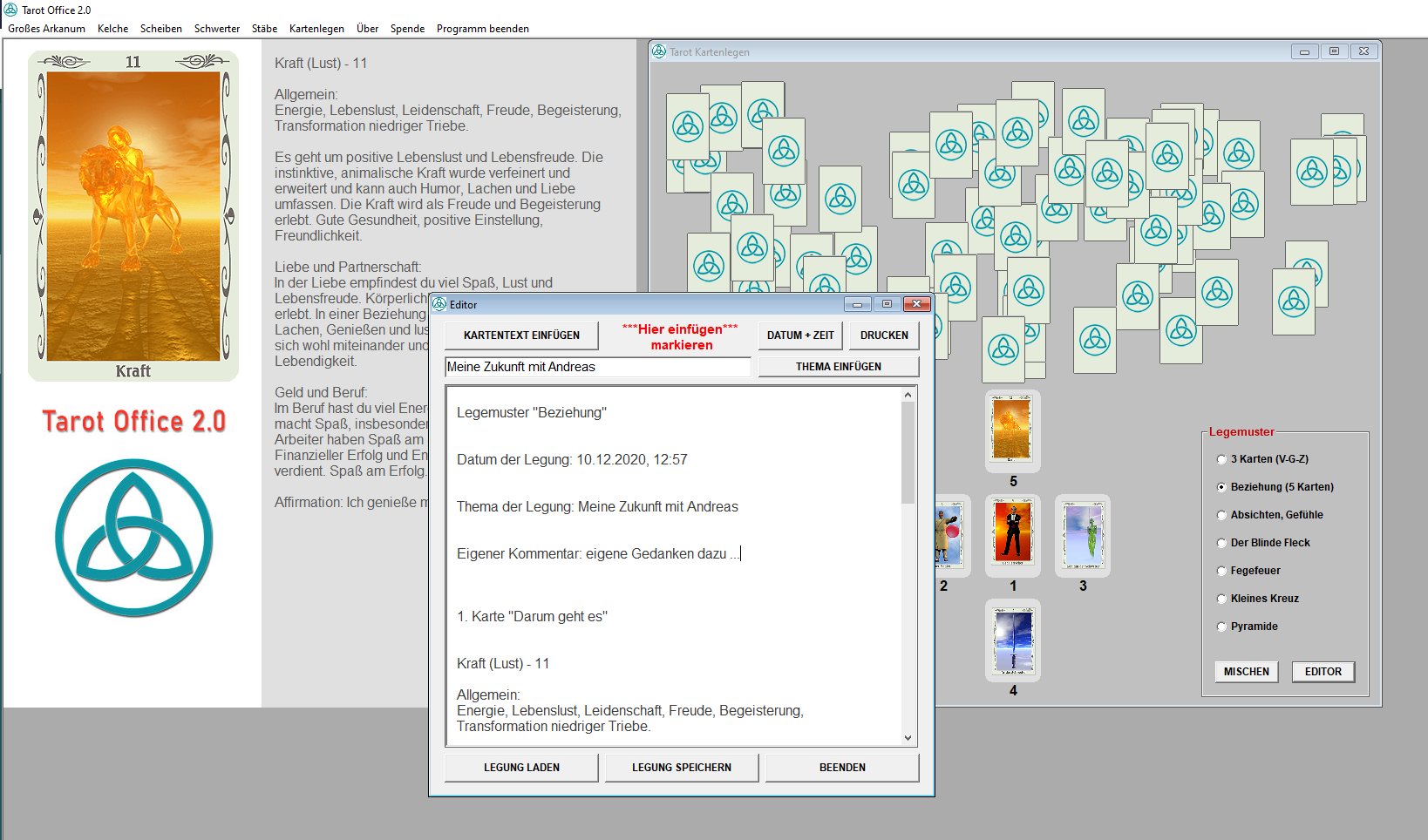Click THEMA EINFÜGEN button
1428x840 pixels.
point(839,367)
